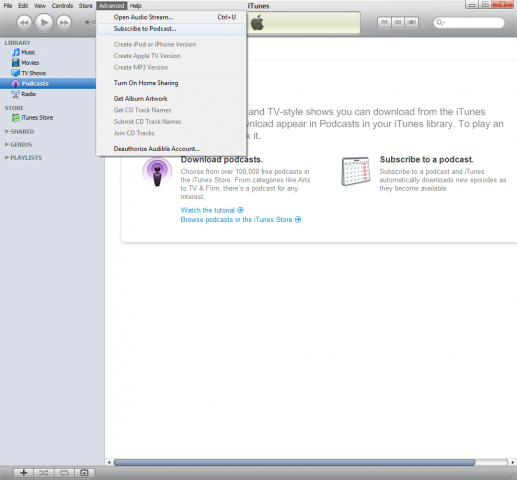Toggle shuffle at bottom bar

tap(44, 473)
